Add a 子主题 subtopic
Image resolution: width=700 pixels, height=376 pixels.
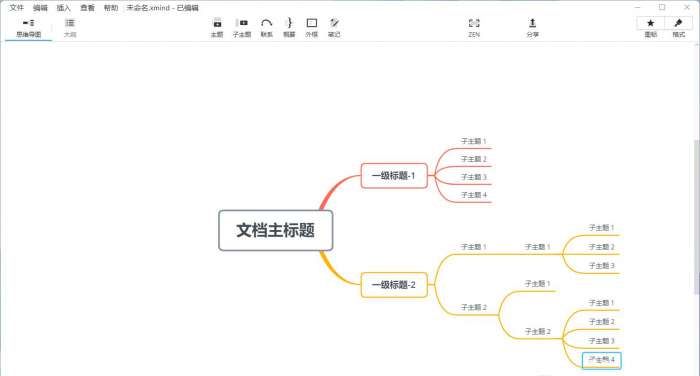(x=242, y=28)
